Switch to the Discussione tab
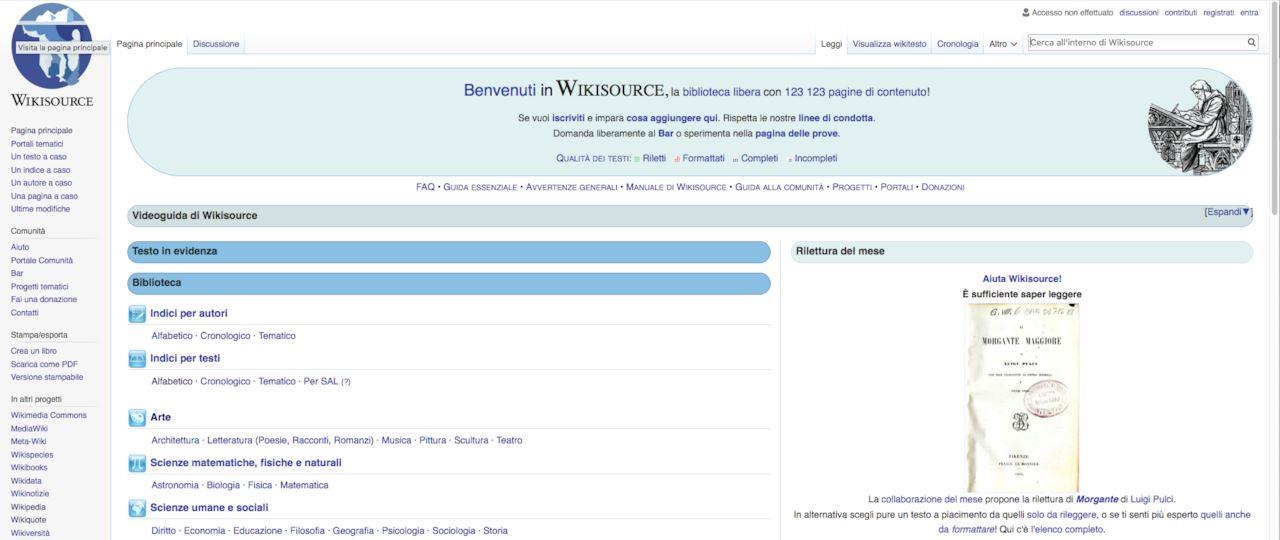Viewport: 1280px width, 540px height. tap(216, 44)
